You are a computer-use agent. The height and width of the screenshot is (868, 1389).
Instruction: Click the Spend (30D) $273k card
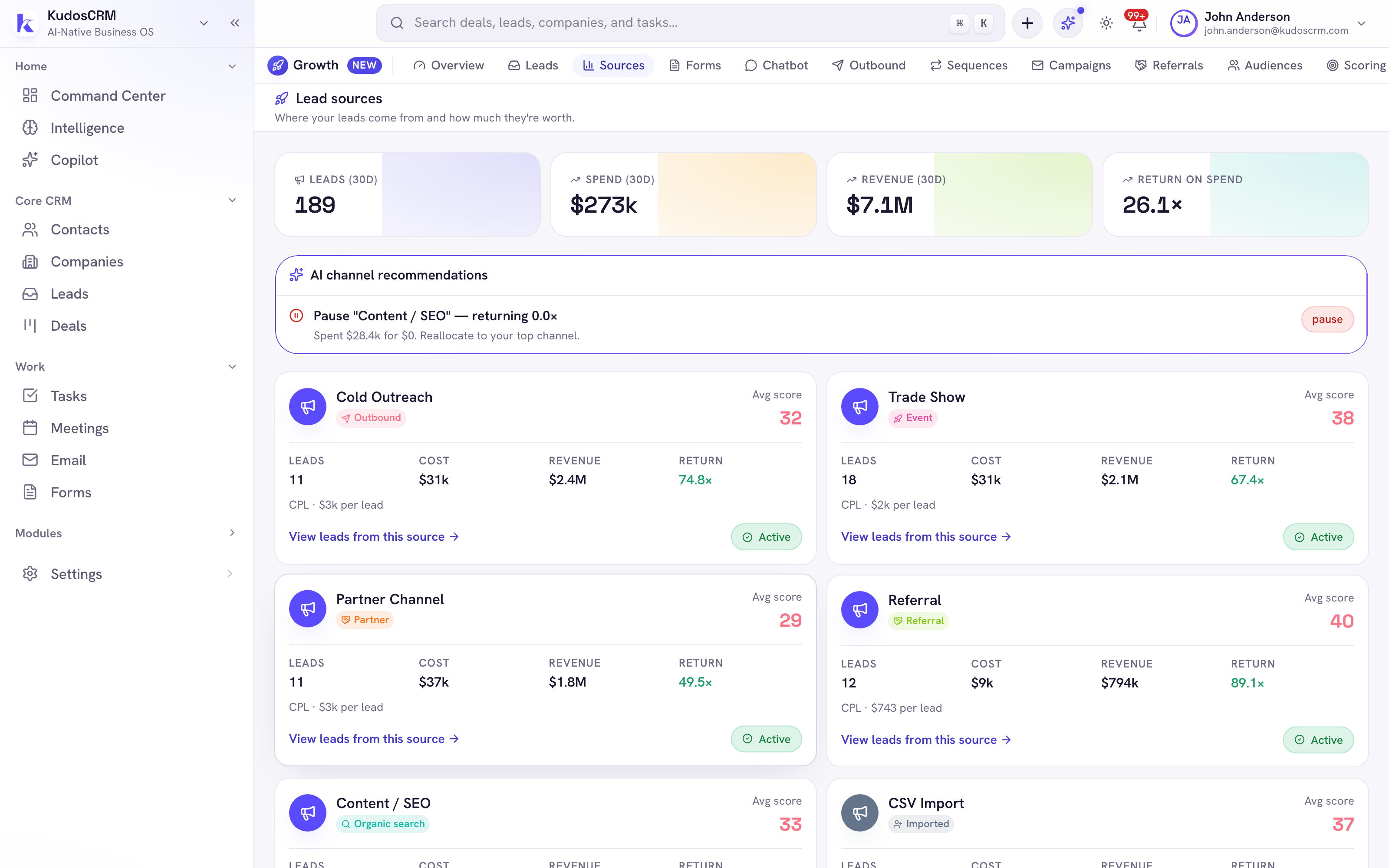[x=684, y=194]
